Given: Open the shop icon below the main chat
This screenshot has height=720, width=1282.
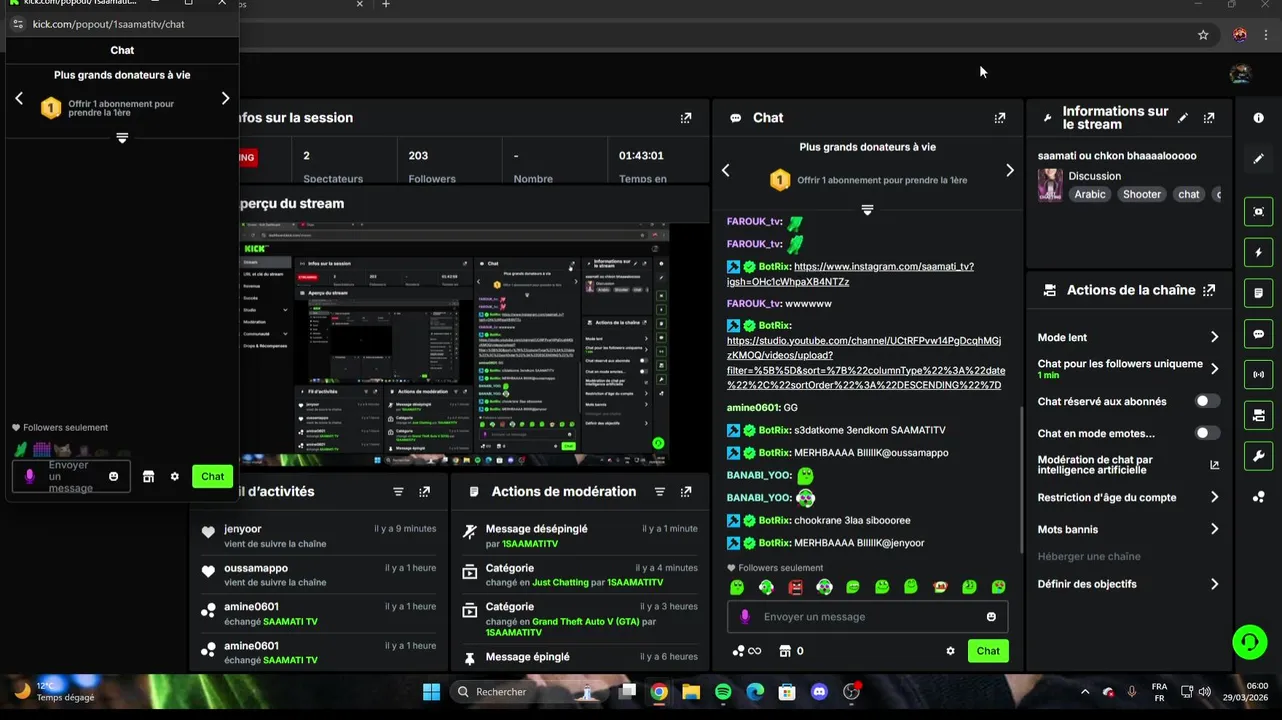Looking at the screenshot, I should (785, 651).
